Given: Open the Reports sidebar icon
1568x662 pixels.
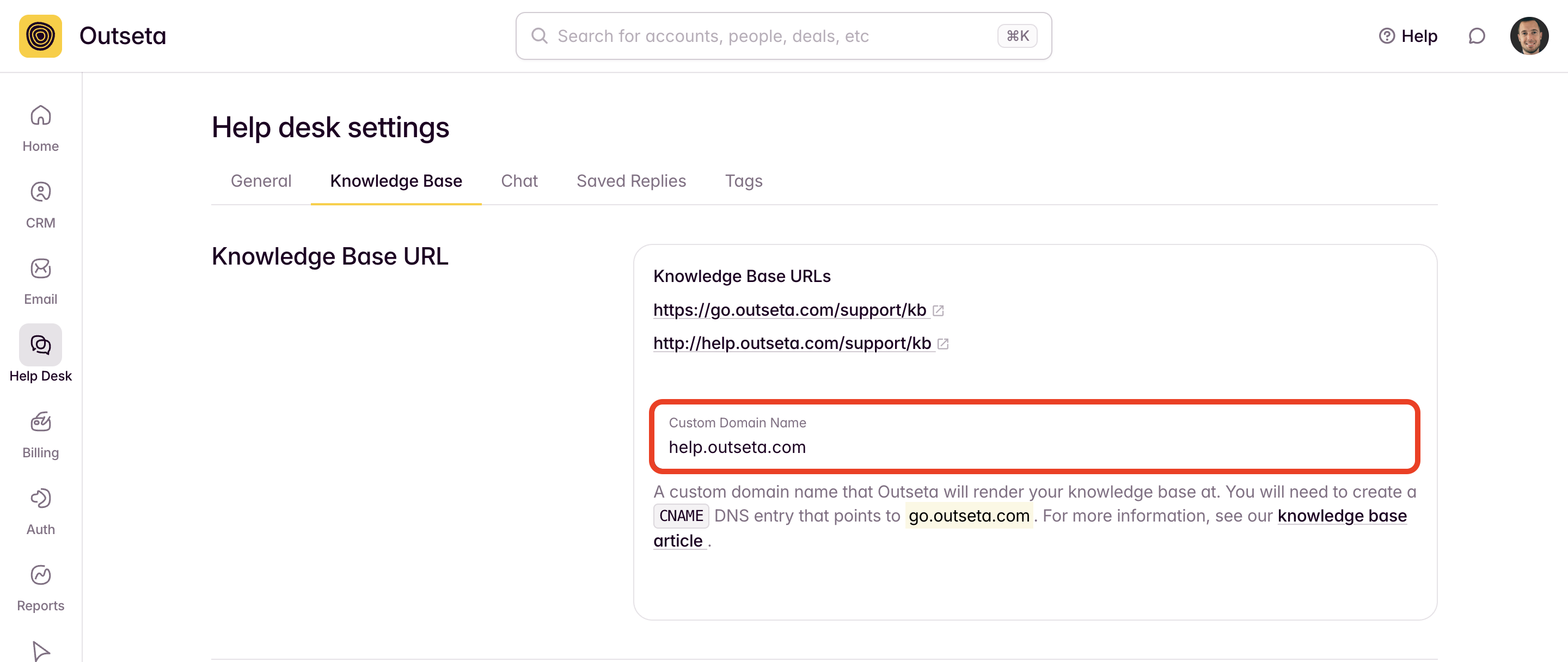Looking at the screenshot, I should coord(40,575).
